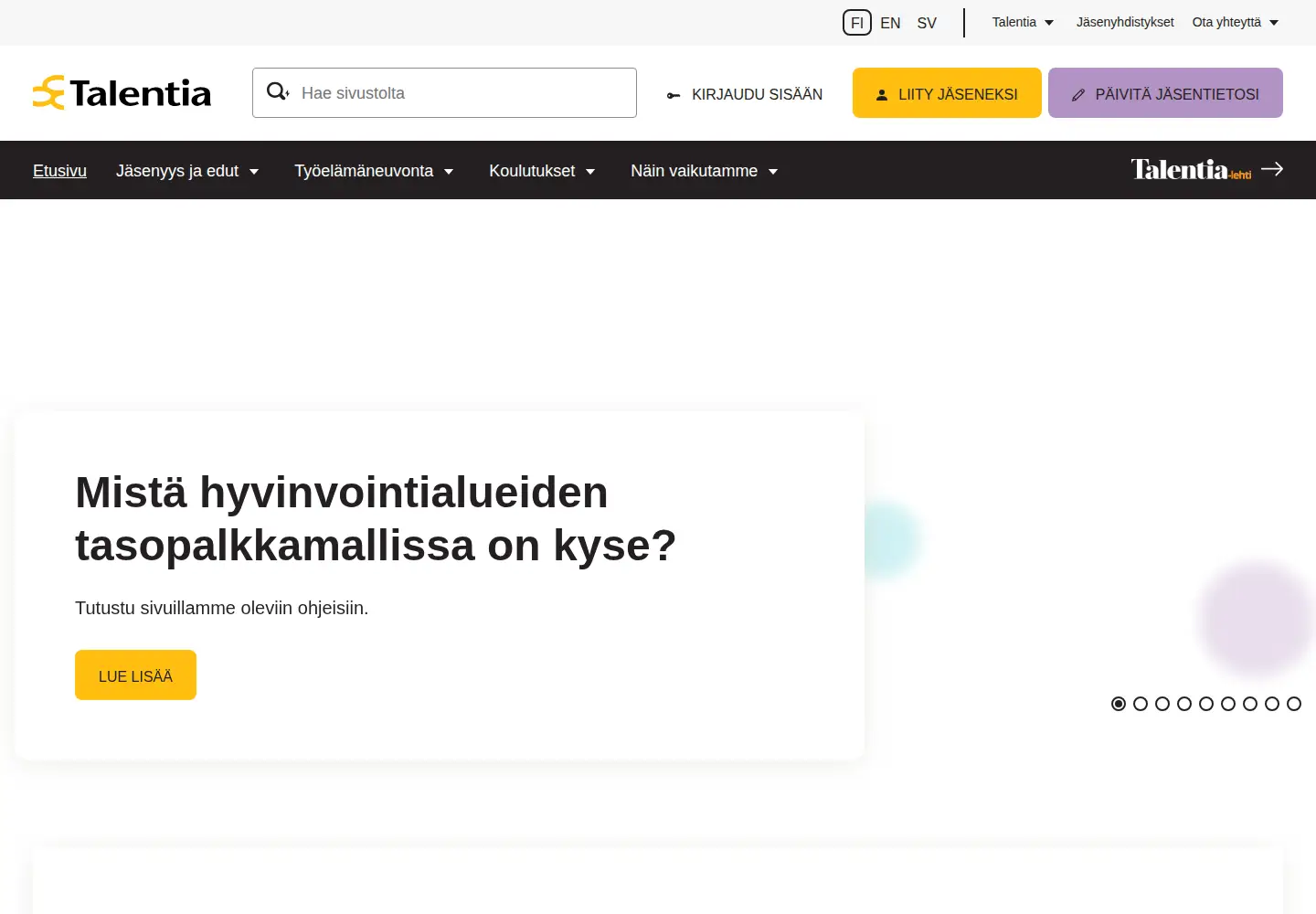Click the Lue lisää button
Screen dimensions: 1316x914
coord(135,675)
